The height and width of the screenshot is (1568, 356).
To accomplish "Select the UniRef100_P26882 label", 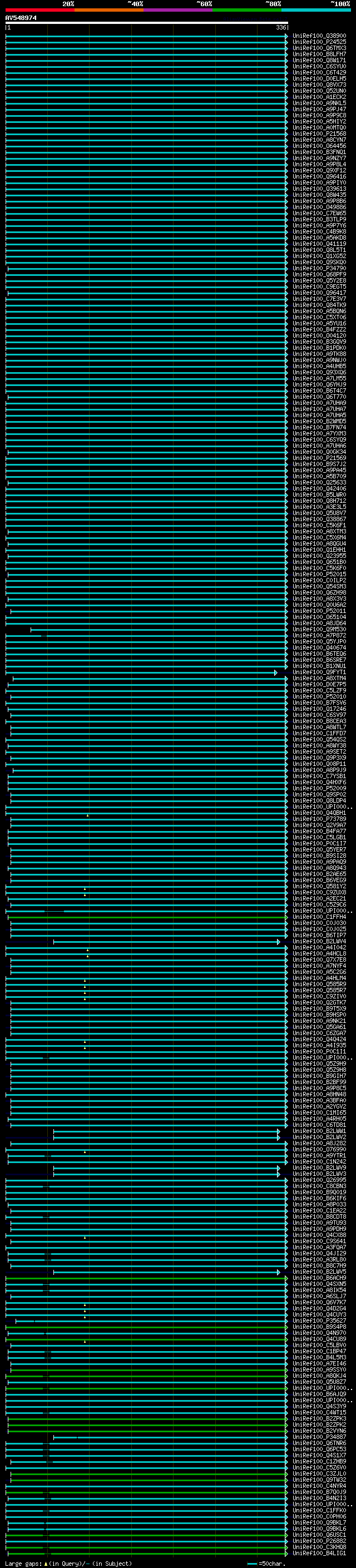I will click(319, 1541).
